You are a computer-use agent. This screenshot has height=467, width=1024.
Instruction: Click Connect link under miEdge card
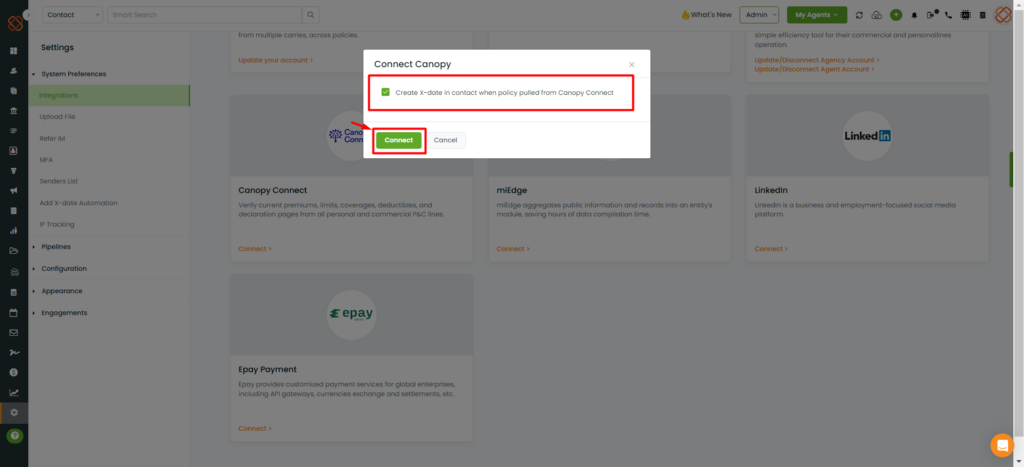[x=513, y=249]
